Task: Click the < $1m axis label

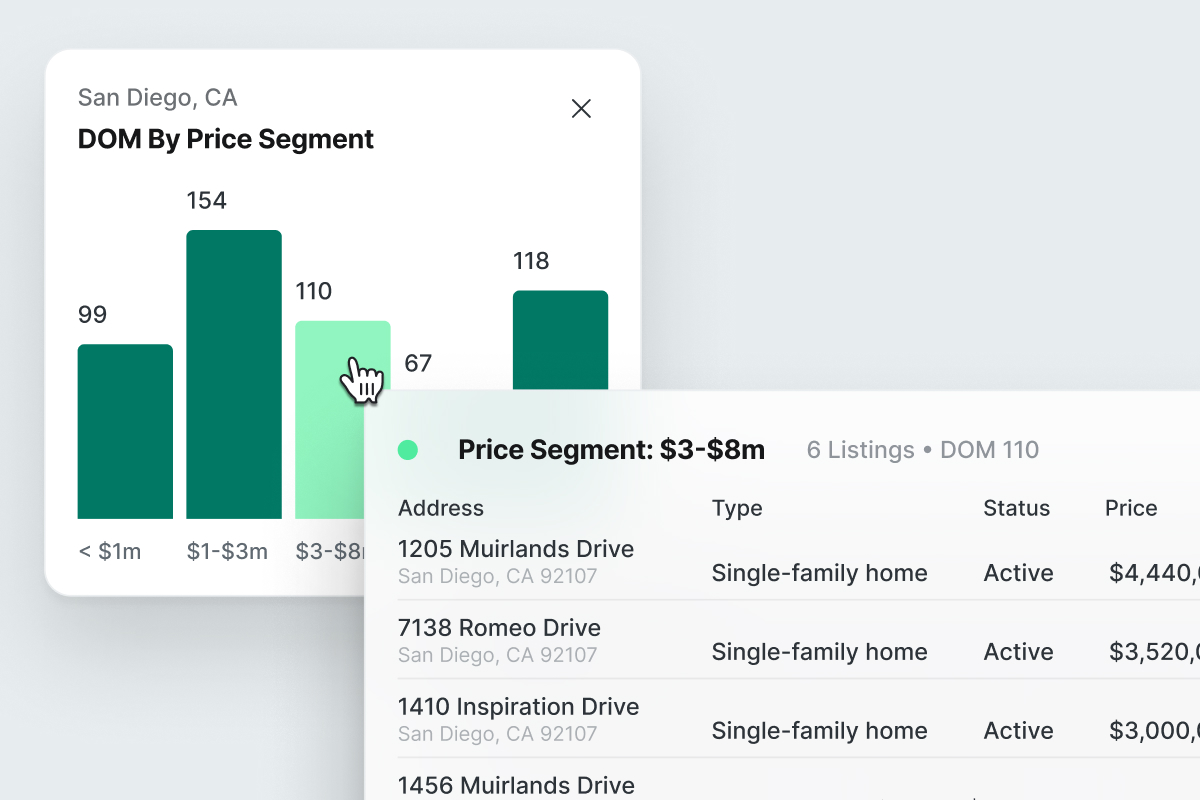Action: click(x=109, y=551)
